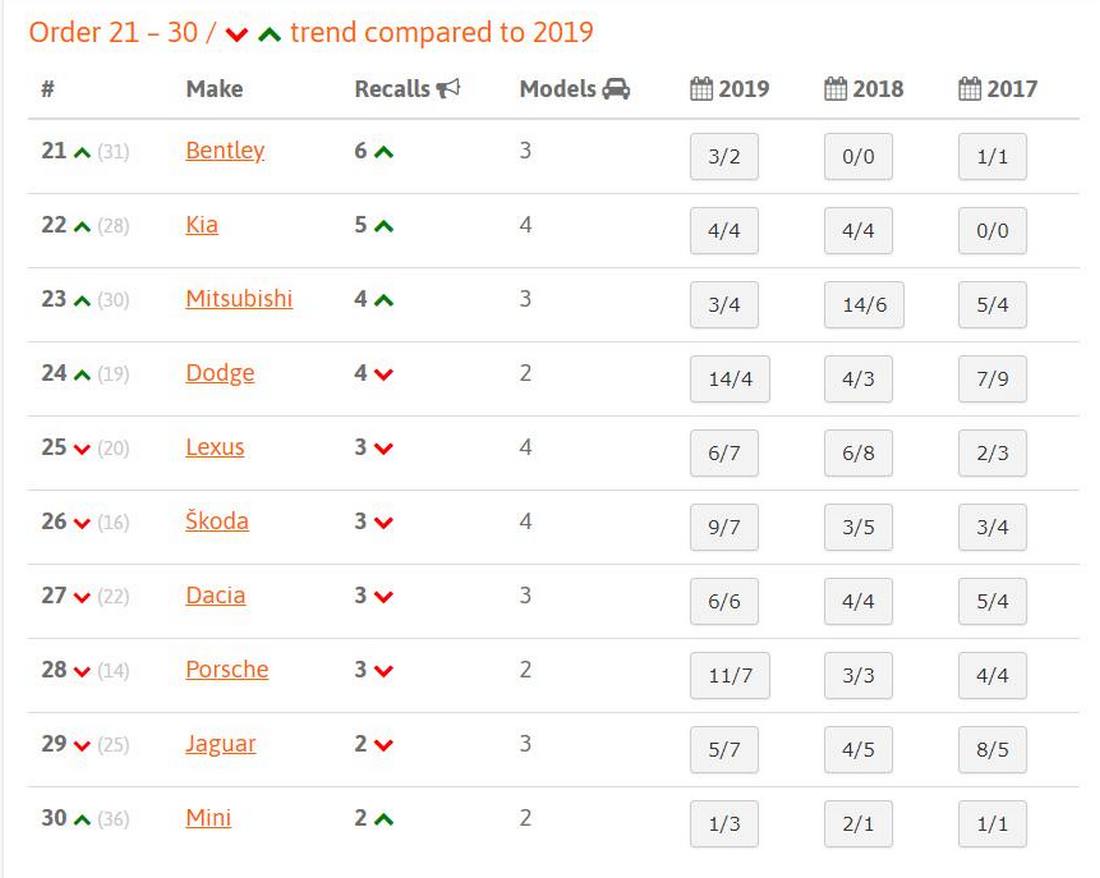Click the megaphone icon beside Recalls header
Screen dimensions: 1100x878
point(448,89)
